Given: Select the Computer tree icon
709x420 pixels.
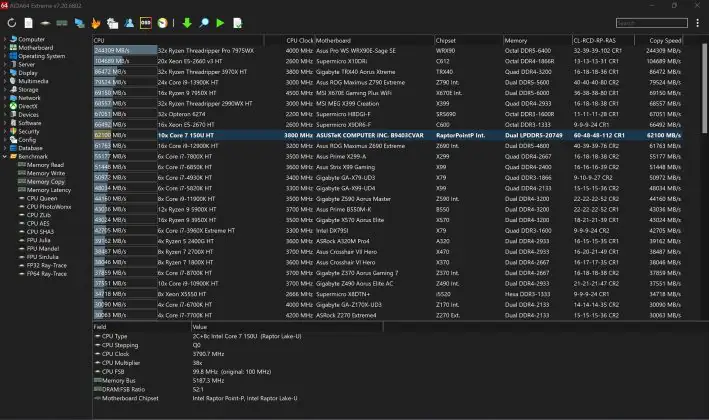Looking at the screenshot, I should pos(13,39).
